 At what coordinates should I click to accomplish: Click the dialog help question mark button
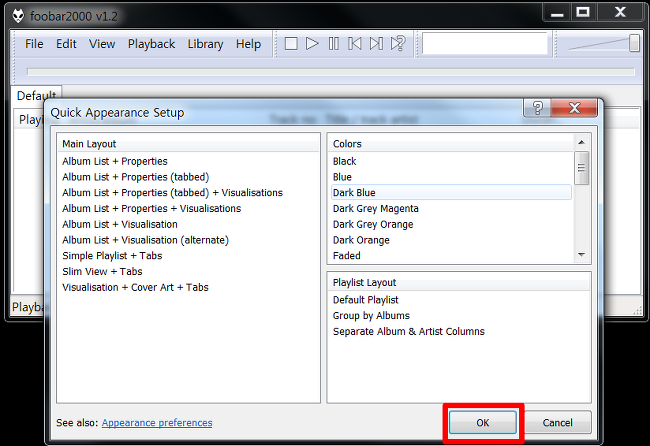click(x=537, y=108)
